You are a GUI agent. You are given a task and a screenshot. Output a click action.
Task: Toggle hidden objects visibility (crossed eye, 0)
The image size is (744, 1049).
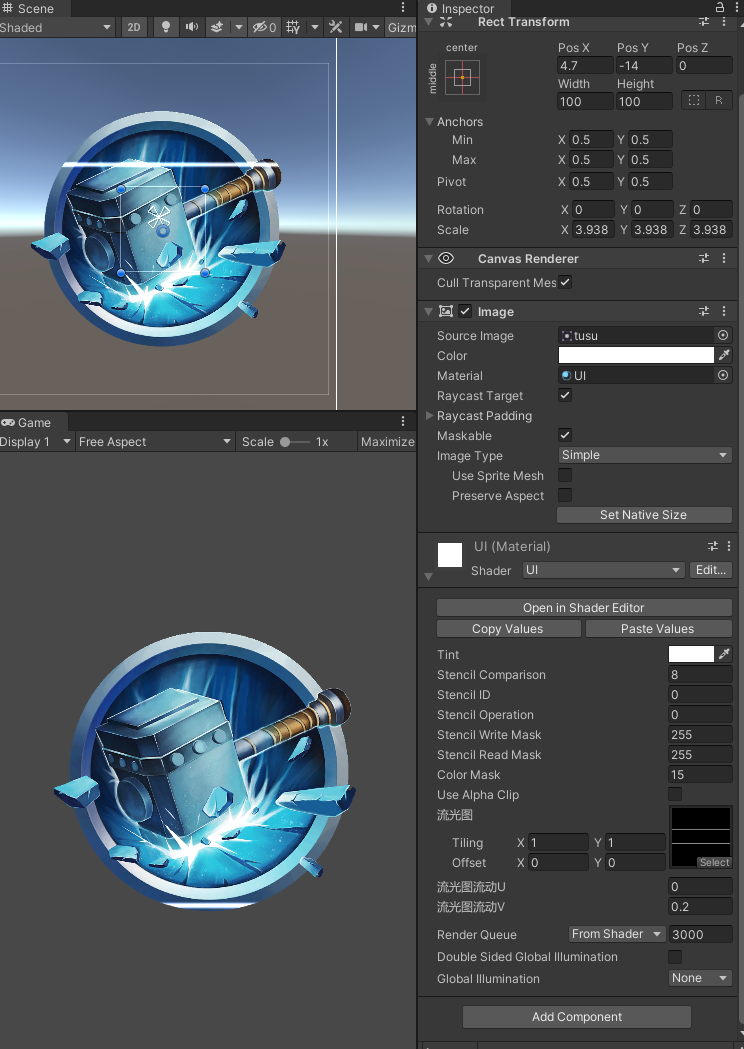click(x=264, y=27)
